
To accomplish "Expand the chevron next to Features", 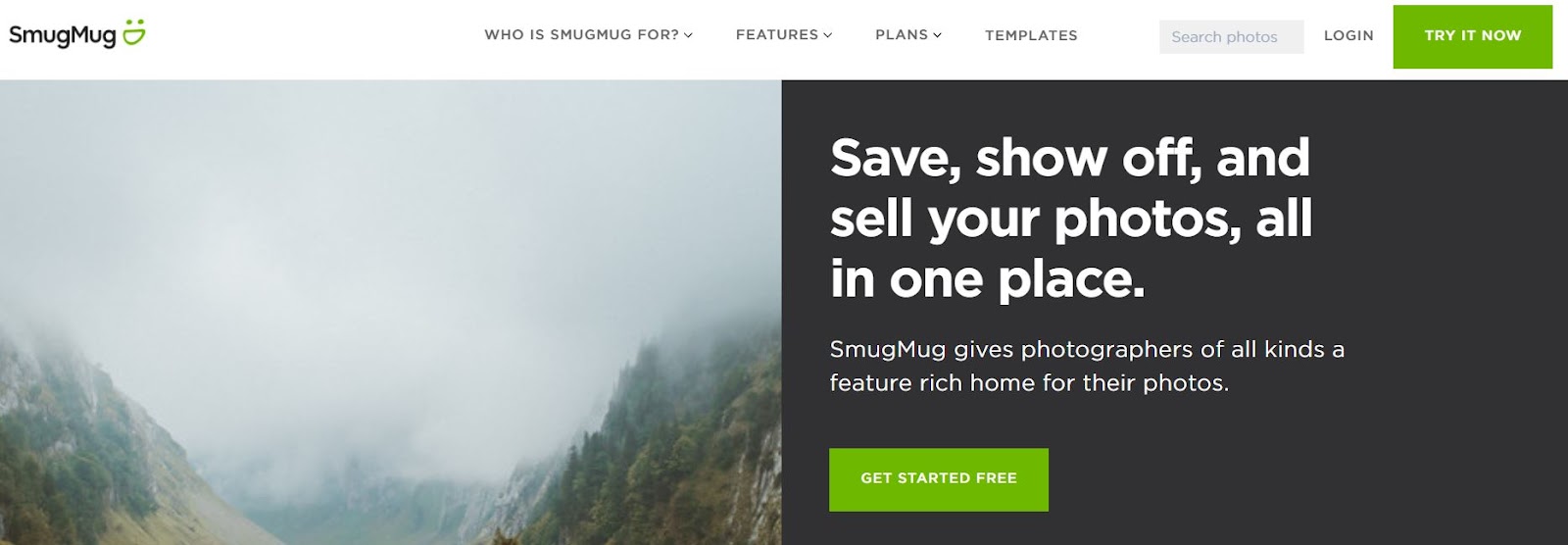I will [827, 35].
